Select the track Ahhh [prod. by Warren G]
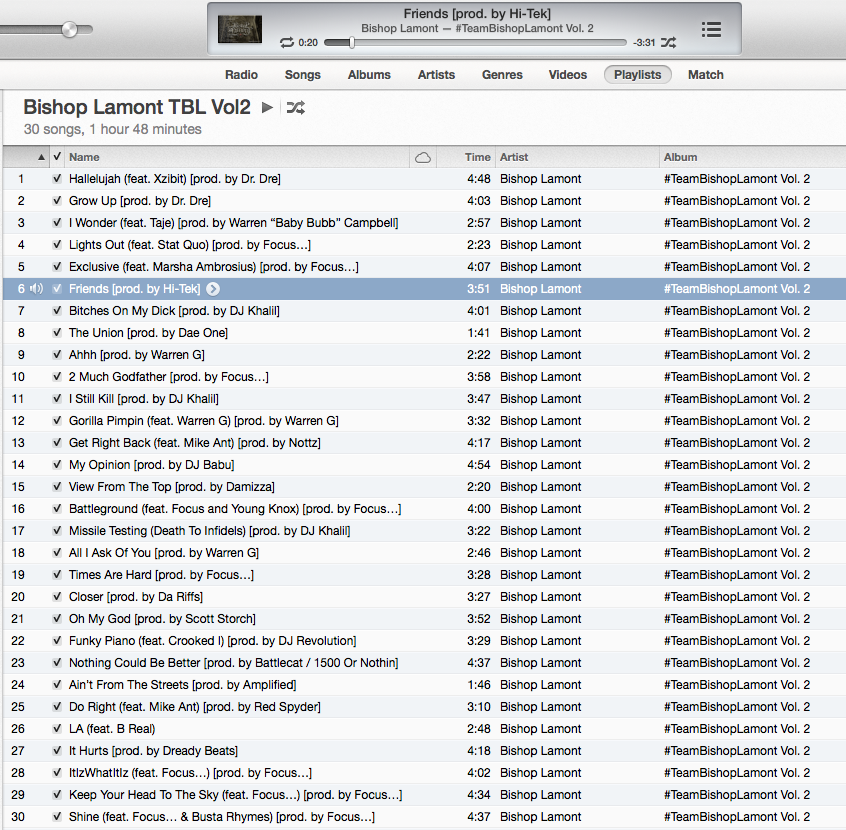This screenshot has height=830, width=846. pyautogui.click(x=137, y=355)
